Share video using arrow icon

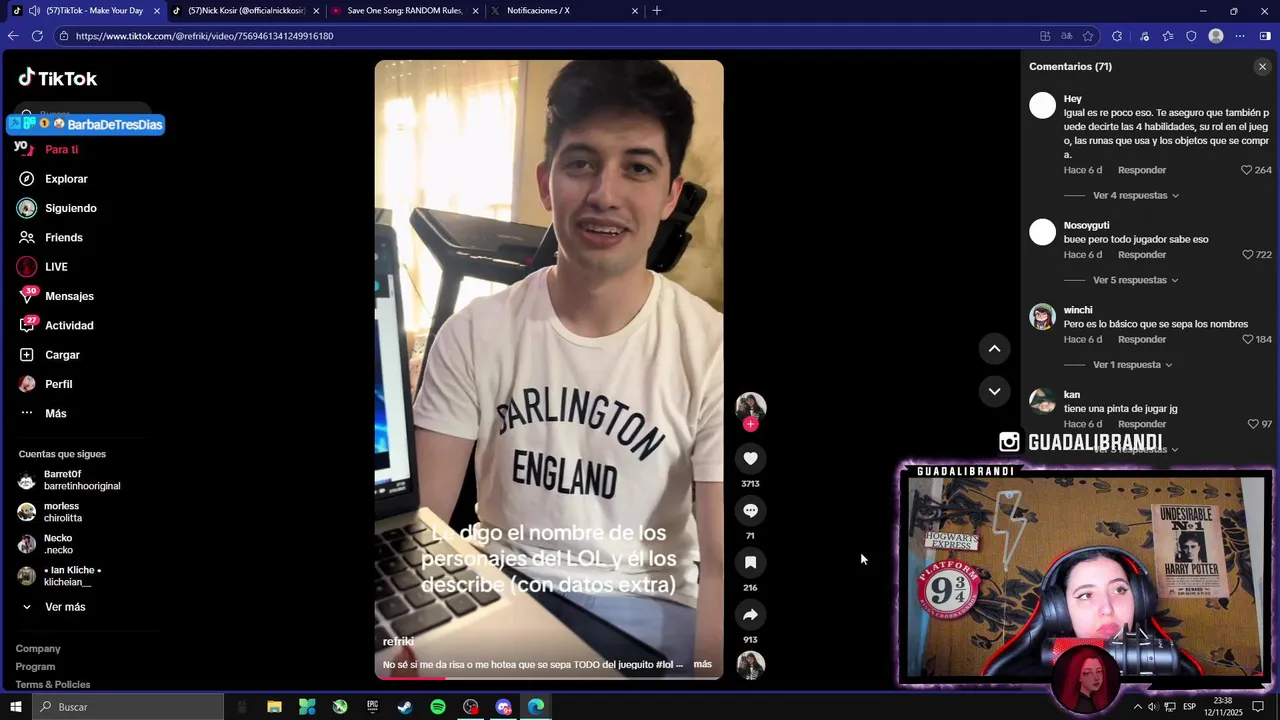point(750,614)
